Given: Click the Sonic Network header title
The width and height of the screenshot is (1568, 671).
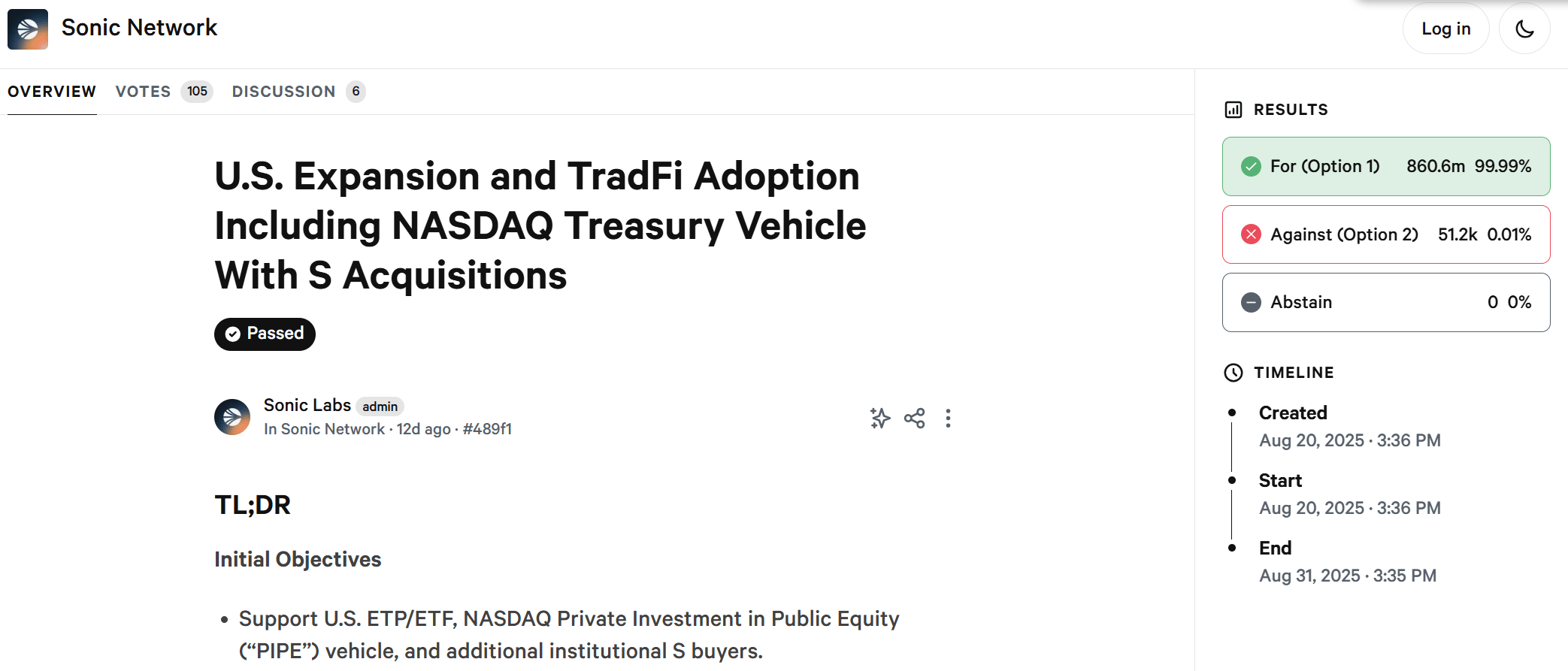Looking at the screenshot, I should [x=139, y=28].
